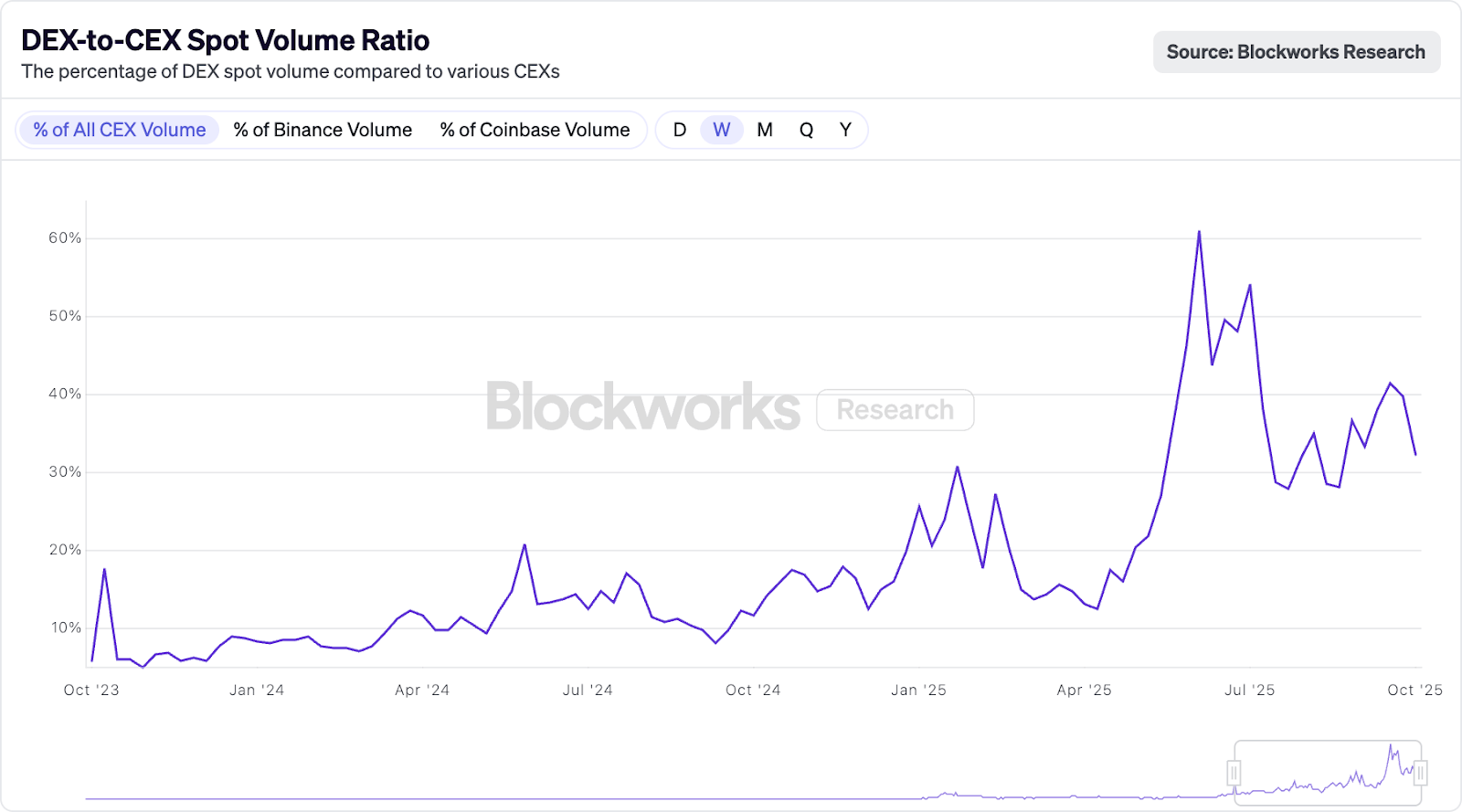Select monthly (M) interval

click(x=765, y=130)
